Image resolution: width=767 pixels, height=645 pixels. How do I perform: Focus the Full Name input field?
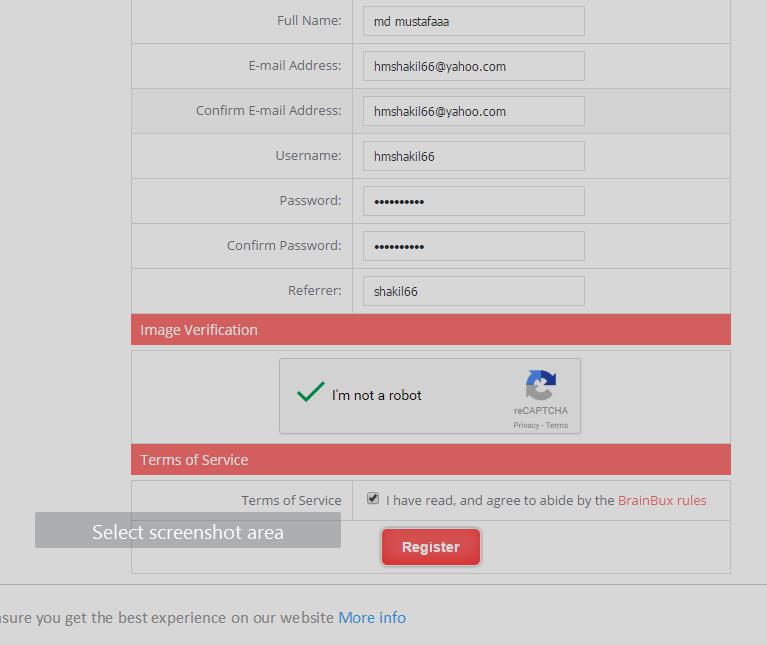click(x=473, y=21)
